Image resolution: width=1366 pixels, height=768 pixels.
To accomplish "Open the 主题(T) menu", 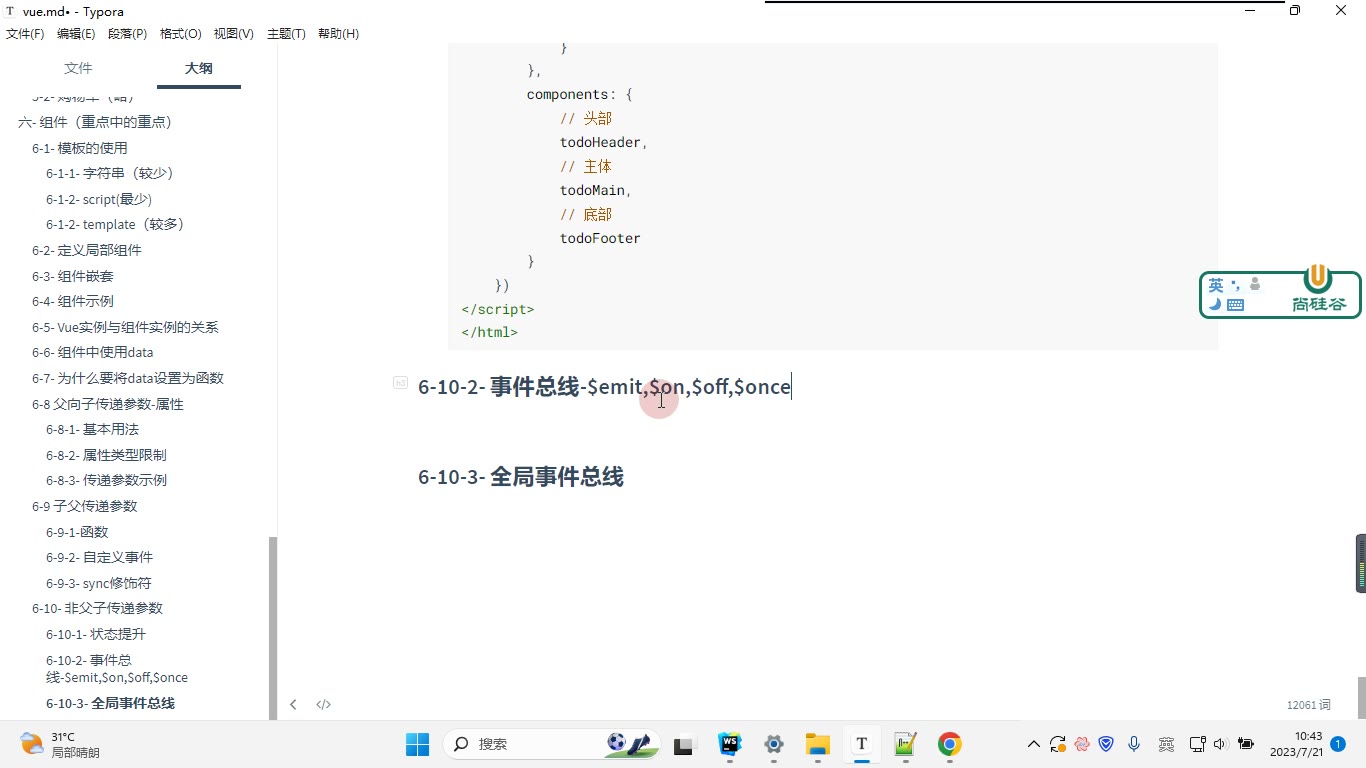I will (286, 34).
